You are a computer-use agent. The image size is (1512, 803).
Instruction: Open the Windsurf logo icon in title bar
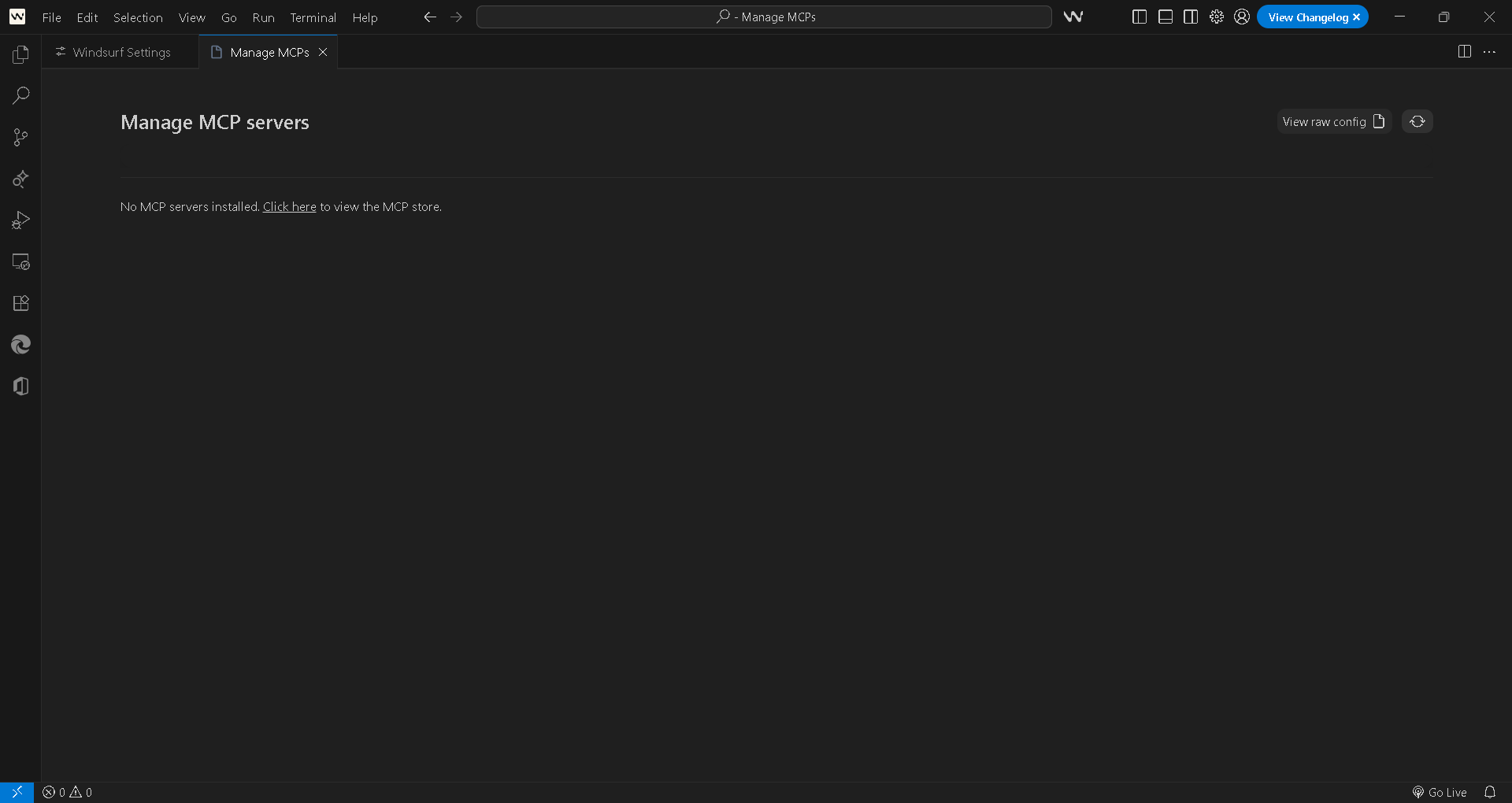point(1073,17)
